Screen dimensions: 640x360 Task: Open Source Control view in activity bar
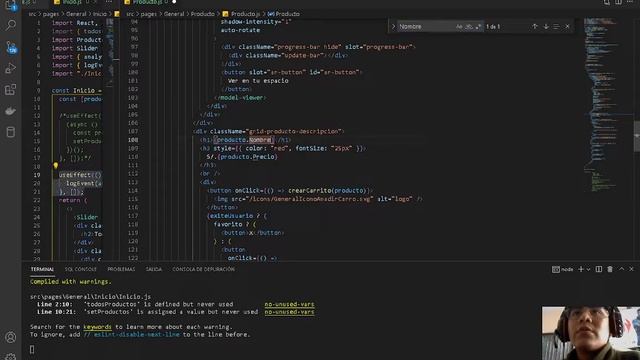(11, 47)
